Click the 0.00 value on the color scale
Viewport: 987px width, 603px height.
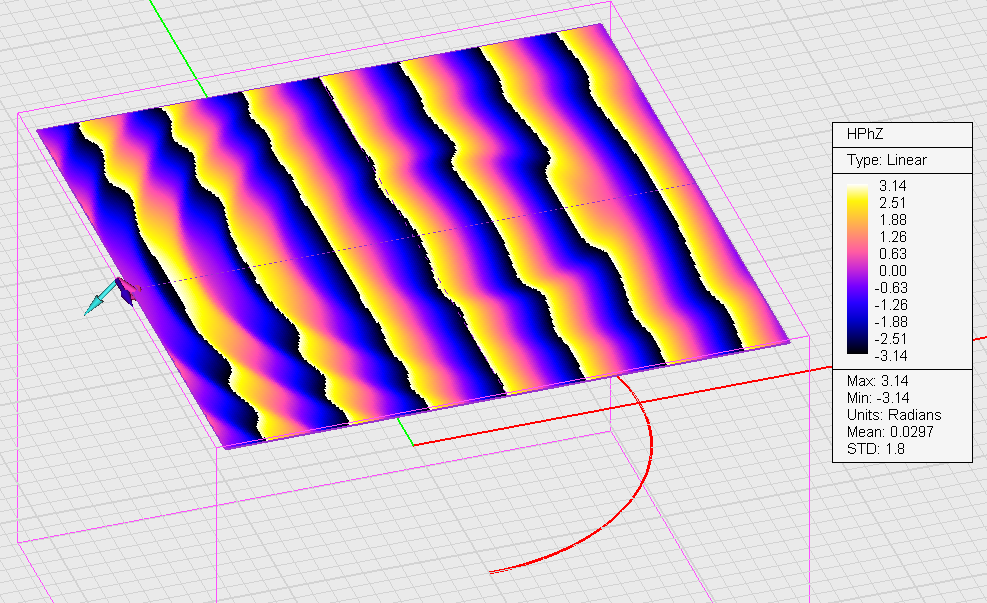[x=893, y=271]
